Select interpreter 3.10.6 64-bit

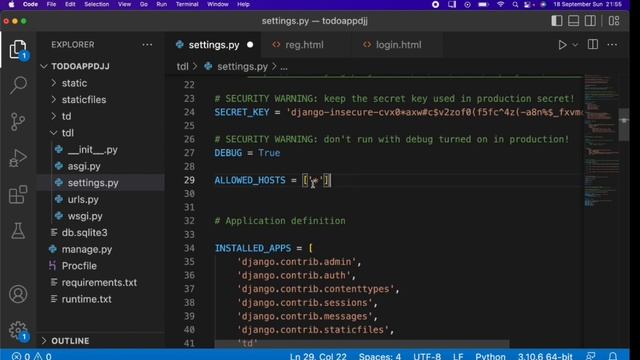545,356
